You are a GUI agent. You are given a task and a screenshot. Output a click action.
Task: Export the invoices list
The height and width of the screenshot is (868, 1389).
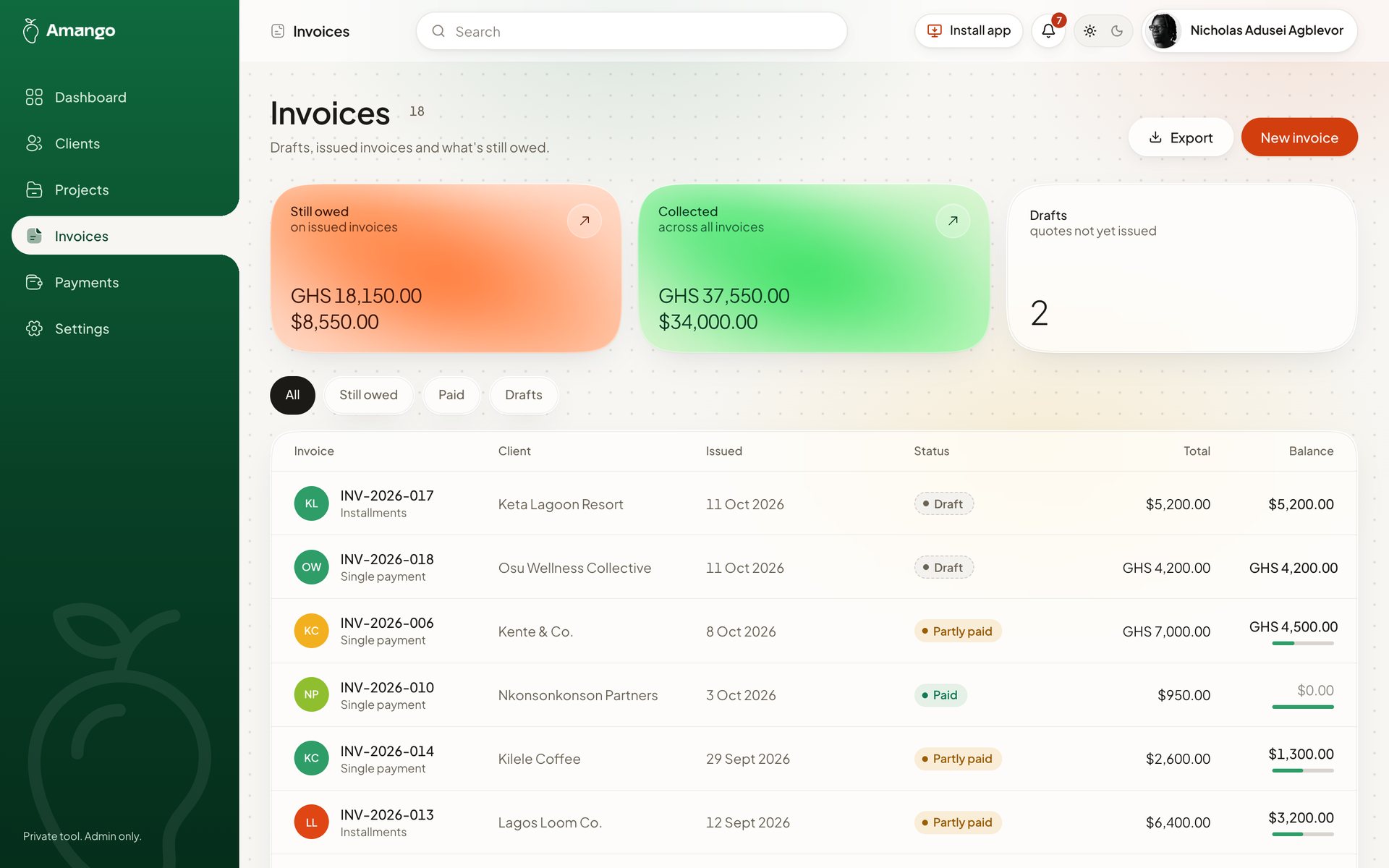(1181, 137)
